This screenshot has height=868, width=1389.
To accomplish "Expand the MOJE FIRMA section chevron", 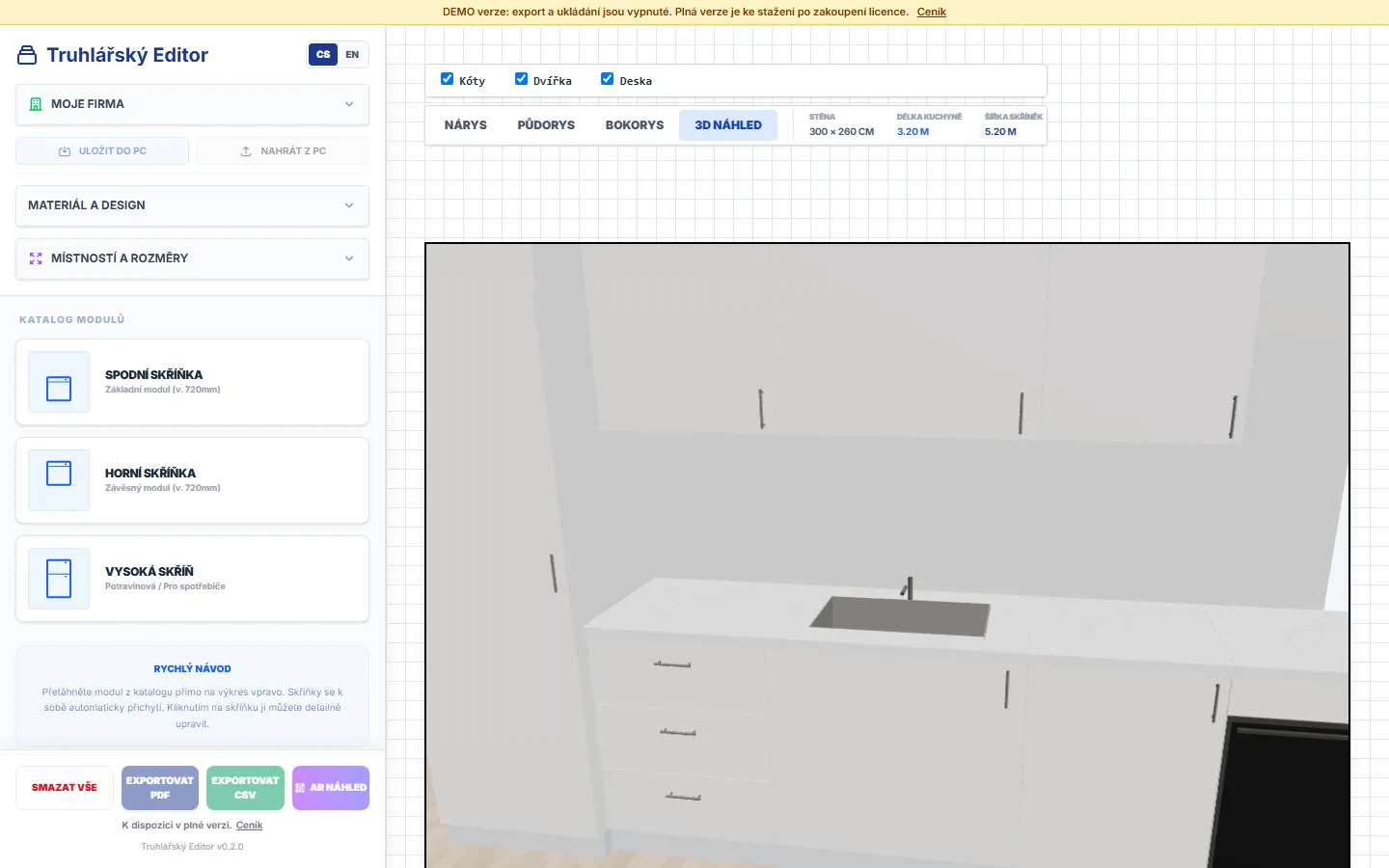I will click(x=349, y=104).
